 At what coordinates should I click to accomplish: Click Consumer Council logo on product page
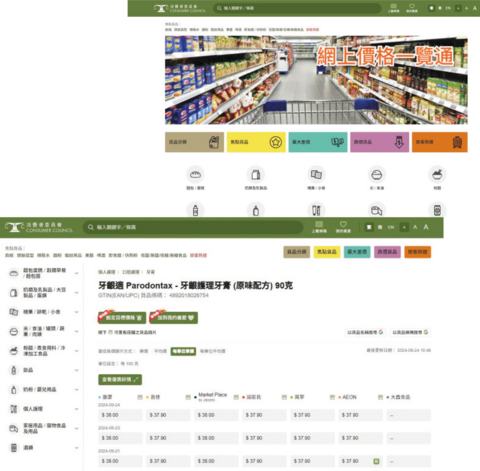coord(39,227)
